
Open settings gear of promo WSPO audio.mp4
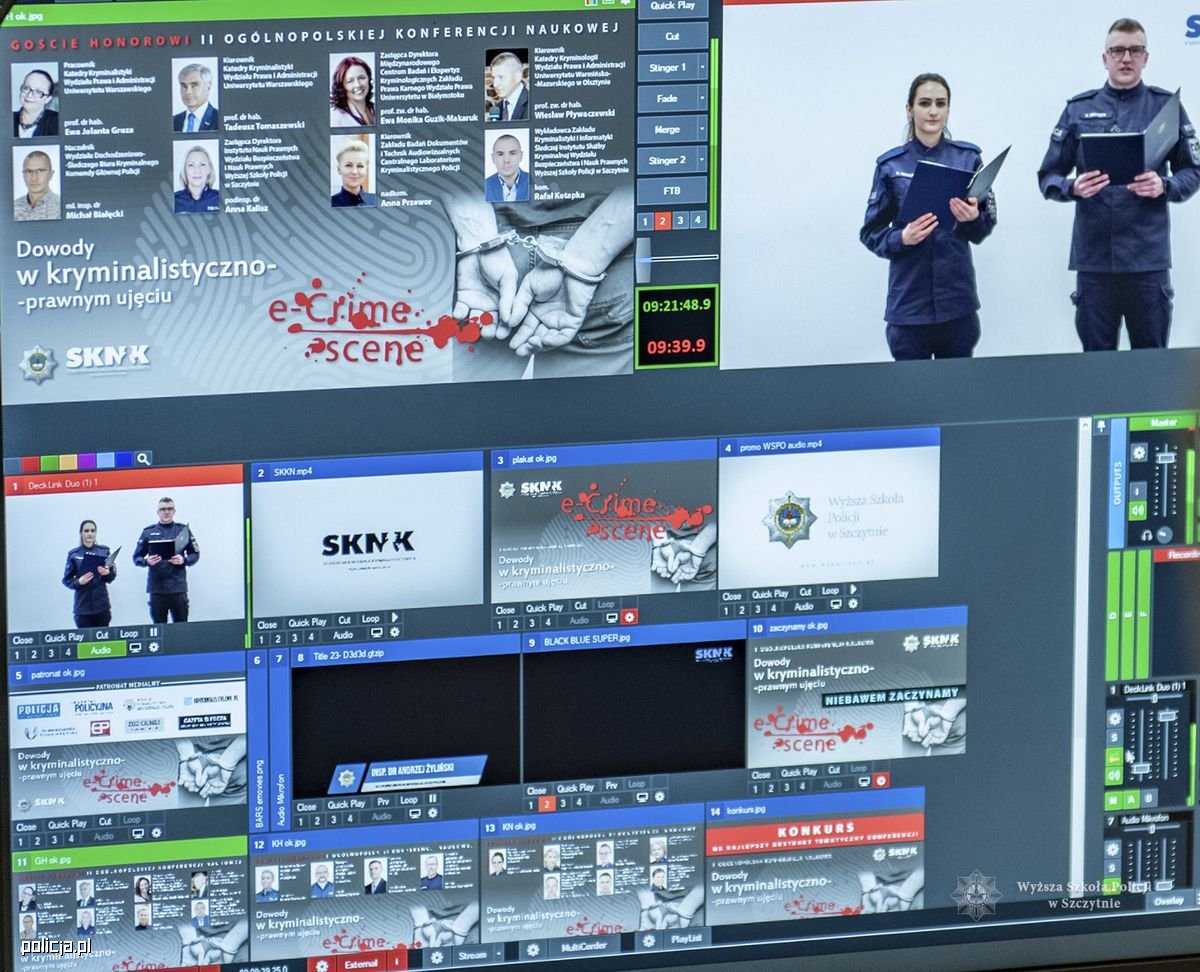pyautogui.click(x=853, y=605)
